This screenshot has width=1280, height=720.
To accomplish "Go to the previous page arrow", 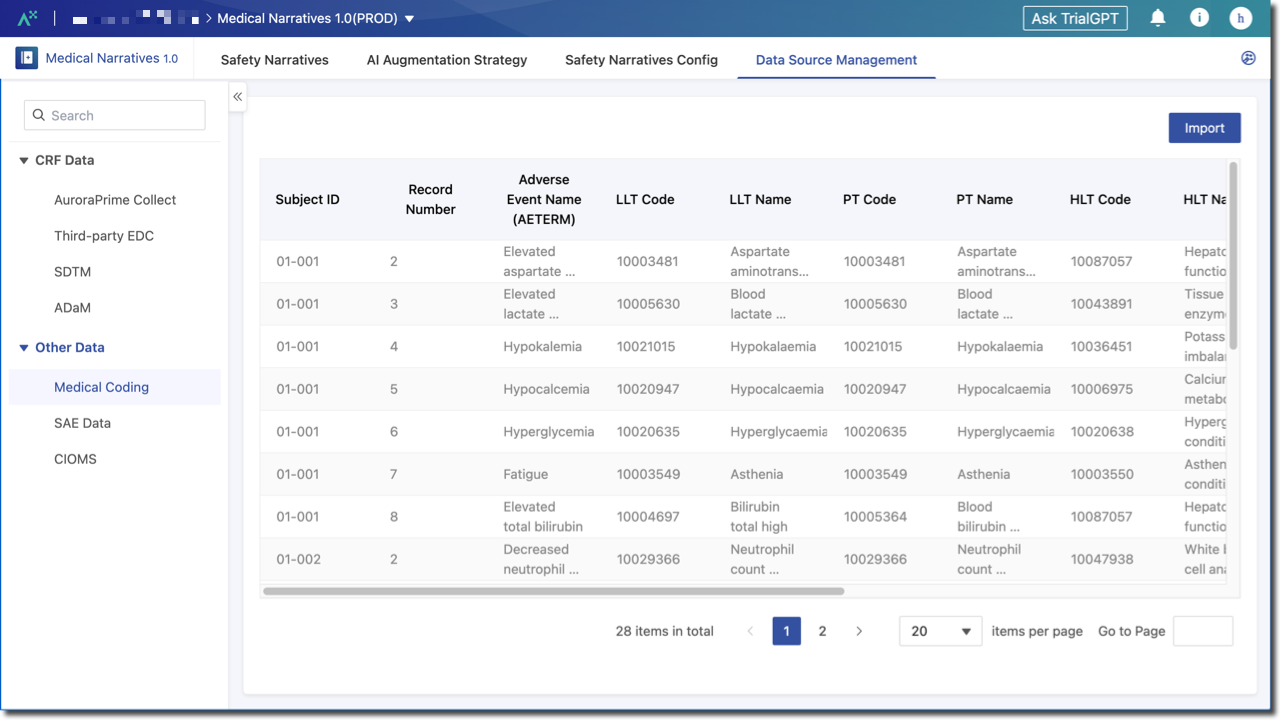I will 751,631.
